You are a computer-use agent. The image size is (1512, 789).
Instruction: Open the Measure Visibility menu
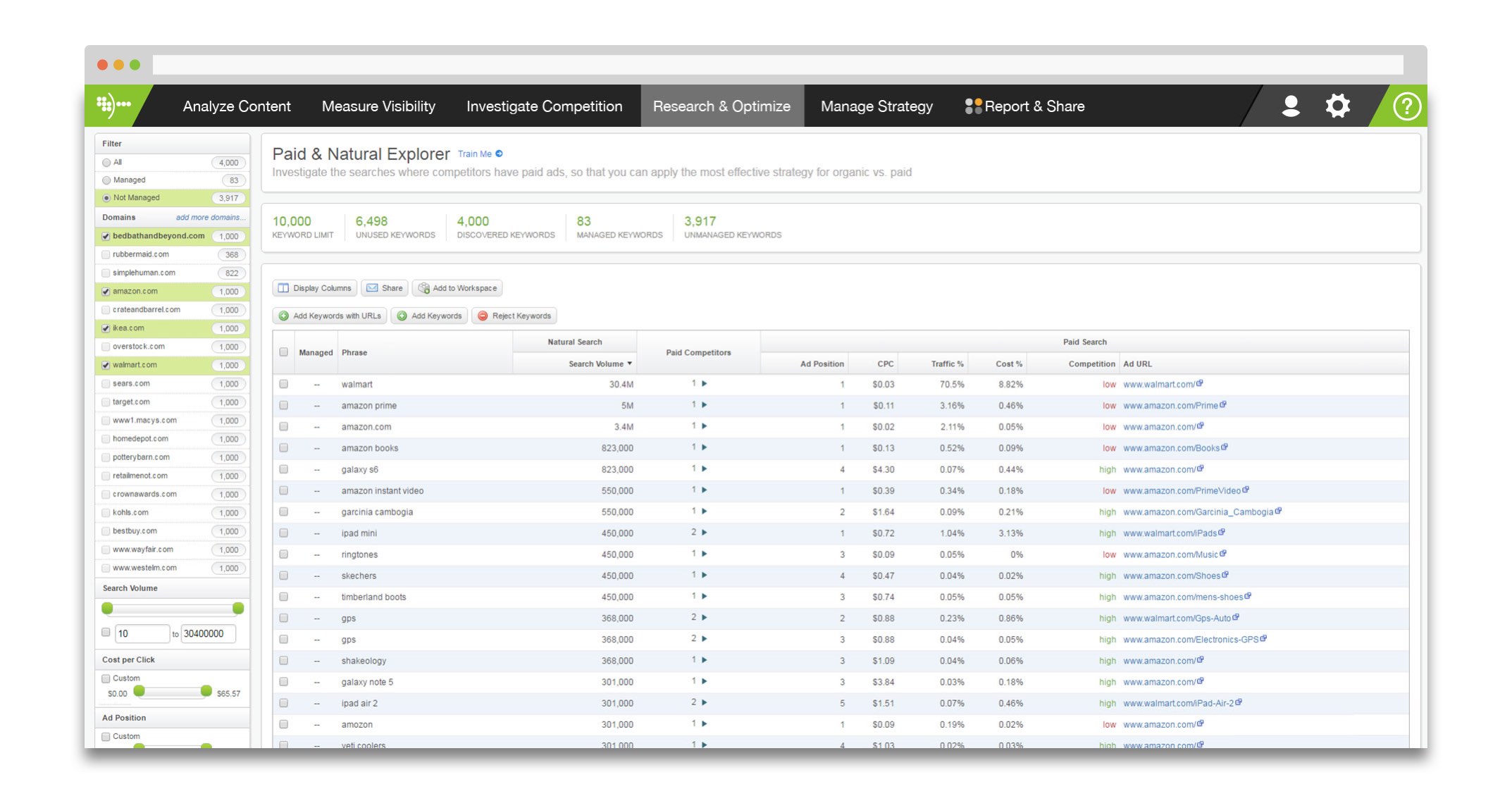378,106
